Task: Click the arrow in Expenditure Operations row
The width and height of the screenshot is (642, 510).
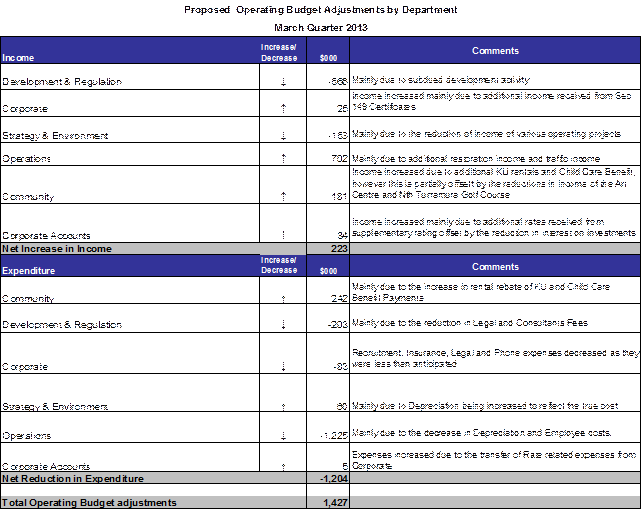Action: [285, 435]
